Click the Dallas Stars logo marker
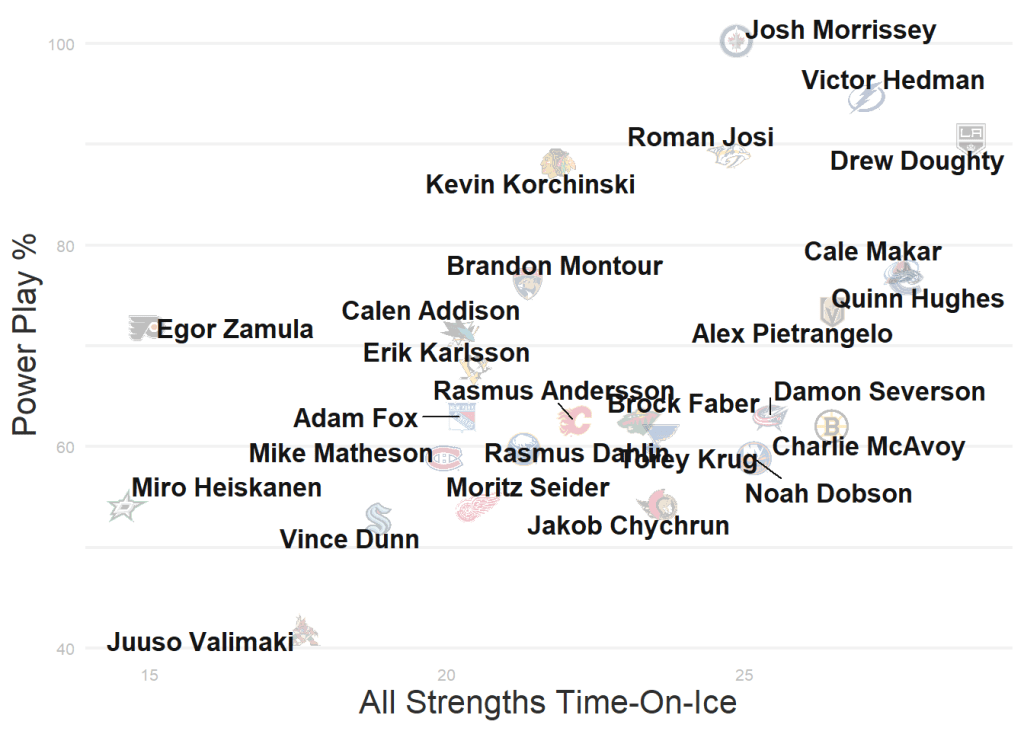Viewport: 1024px width, 731px height. pyautogui.click(x=127, y=505)
